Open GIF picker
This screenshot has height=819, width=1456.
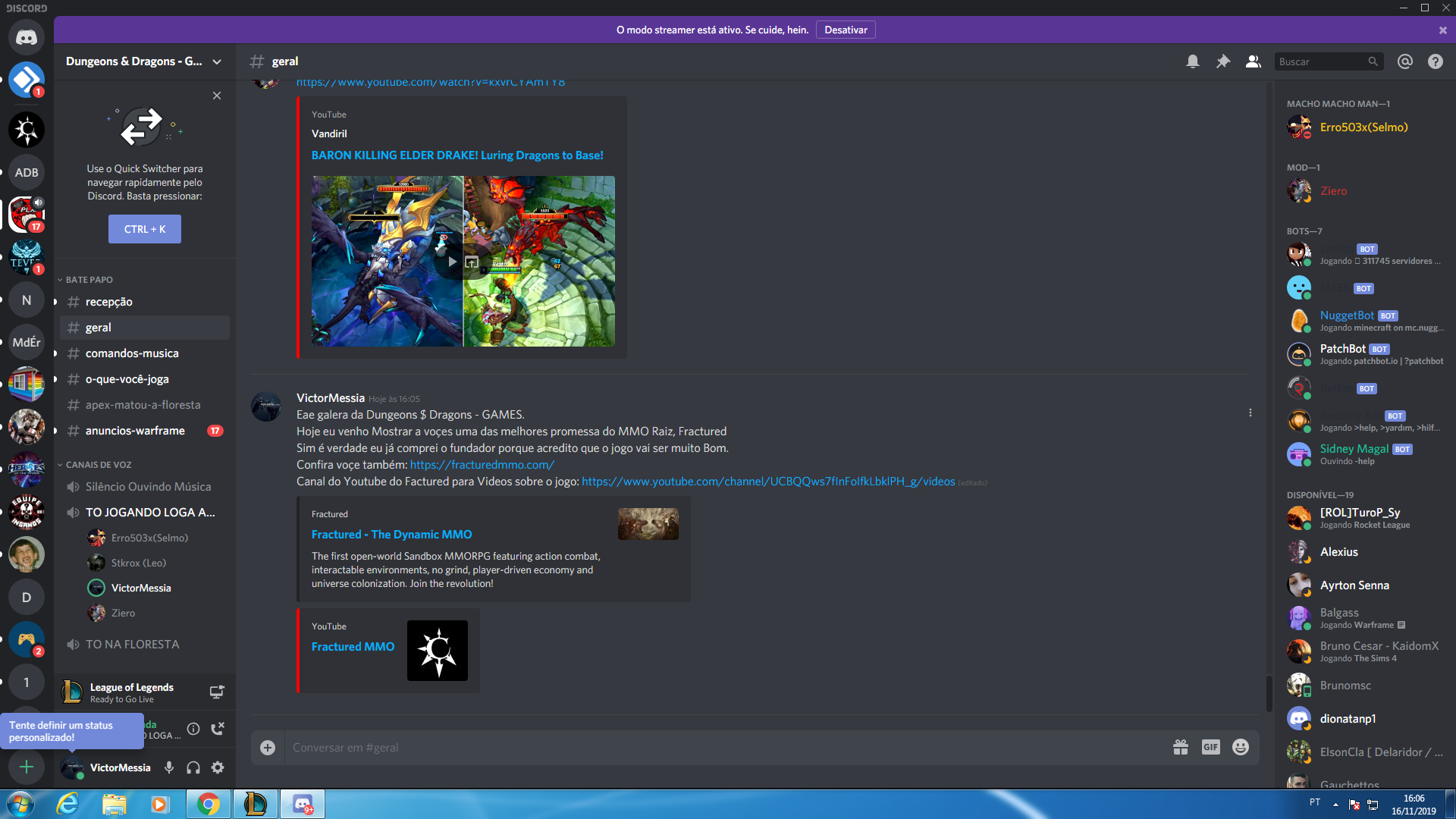(1211, 747)
